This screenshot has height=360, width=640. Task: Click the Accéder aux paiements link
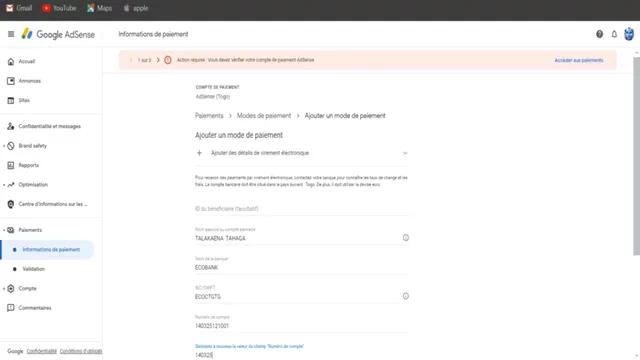tap(578, 60)
